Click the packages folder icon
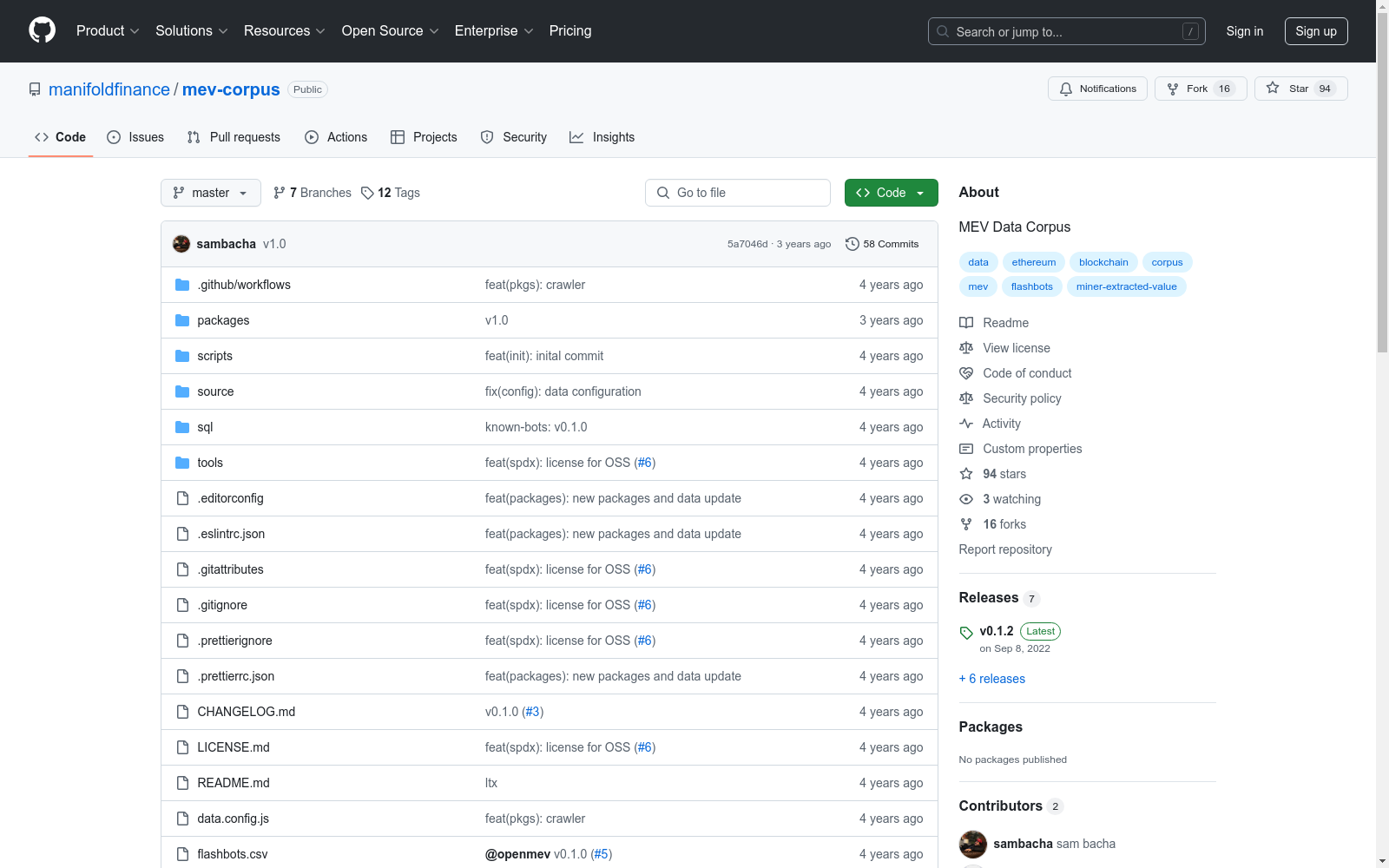Image resolution: width=1389 pixels, height=868 pixels. 182,320
